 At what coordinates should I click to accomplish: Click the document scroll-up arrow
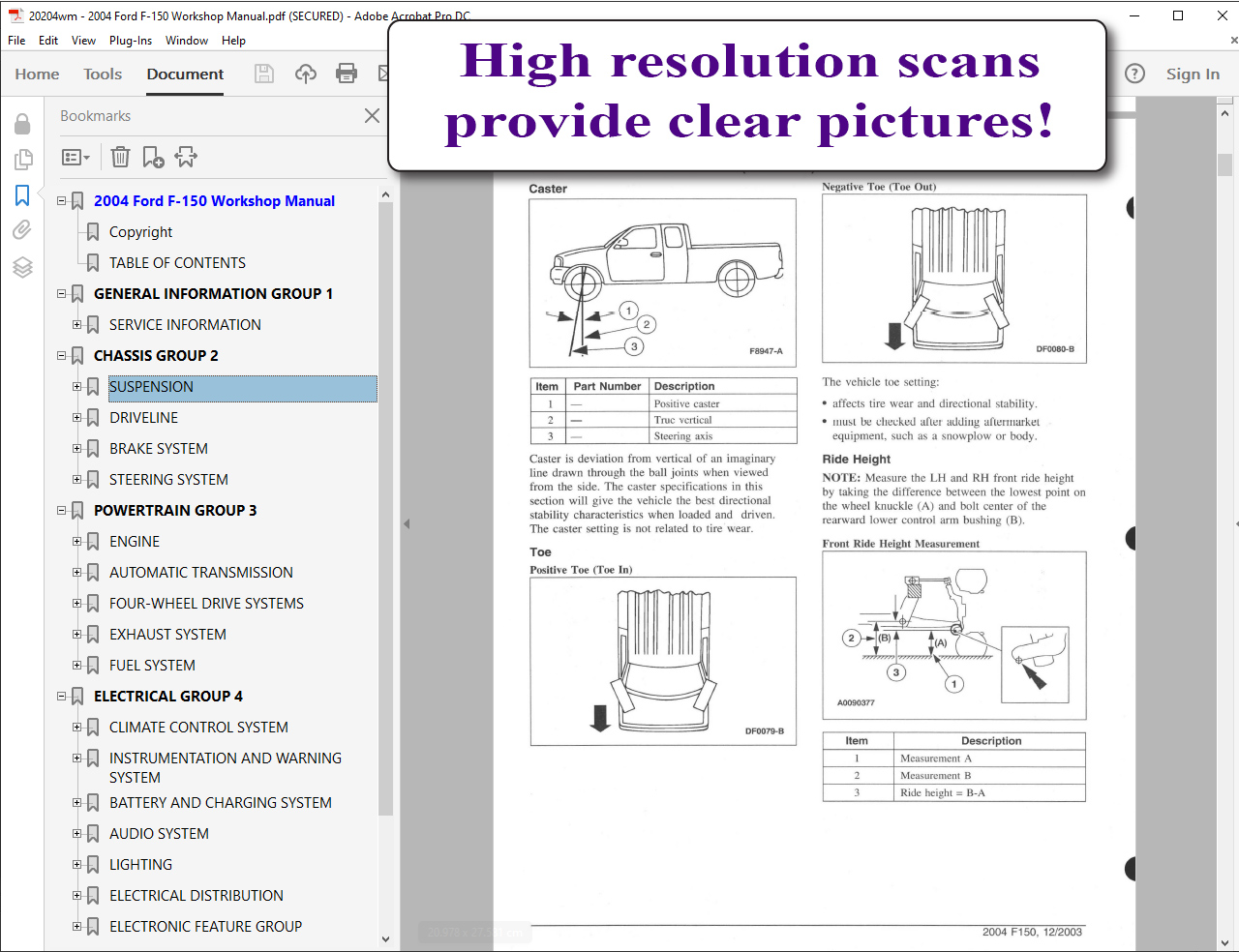(x=1224, y=113)
